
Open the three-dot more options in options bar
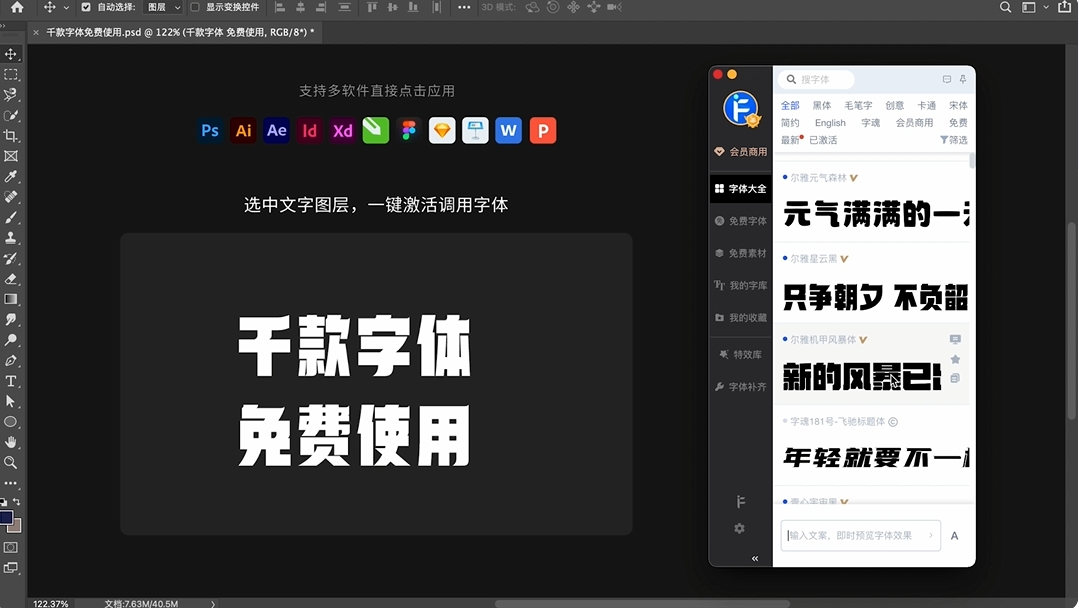click(464, 8)
